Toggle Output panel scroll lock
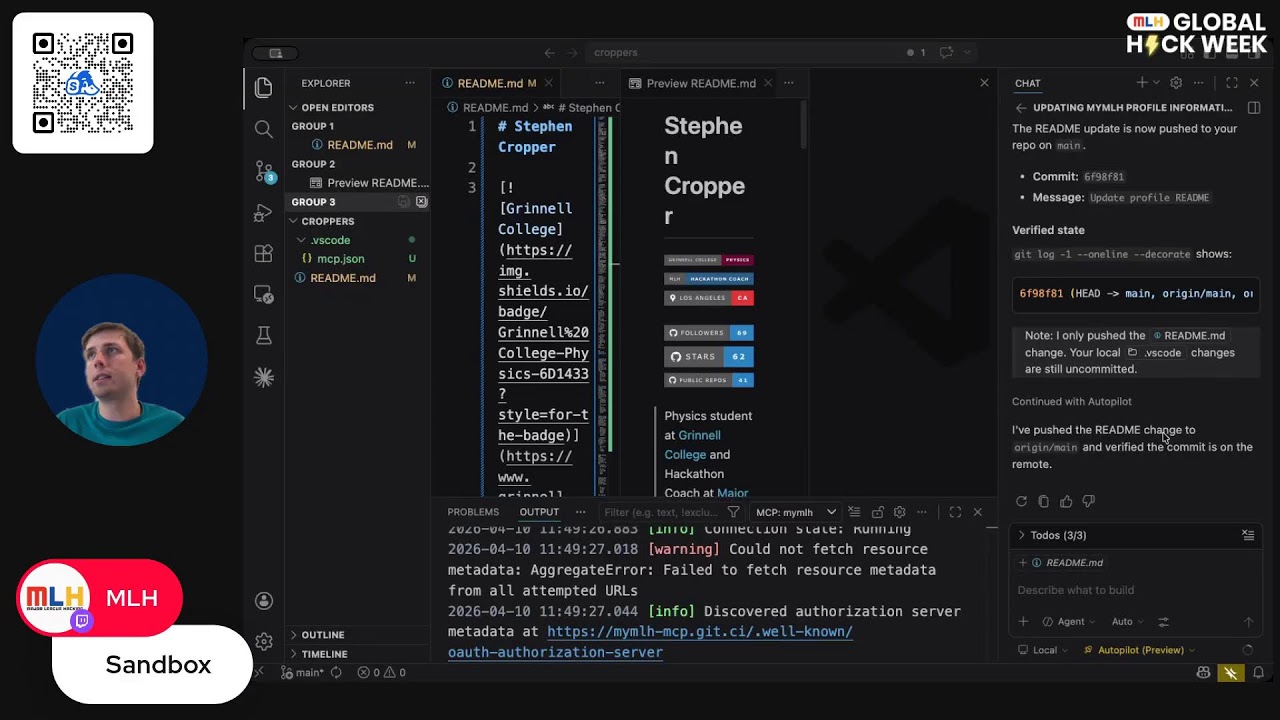This screenshot has width=1280, height=720. coord(877,512)
